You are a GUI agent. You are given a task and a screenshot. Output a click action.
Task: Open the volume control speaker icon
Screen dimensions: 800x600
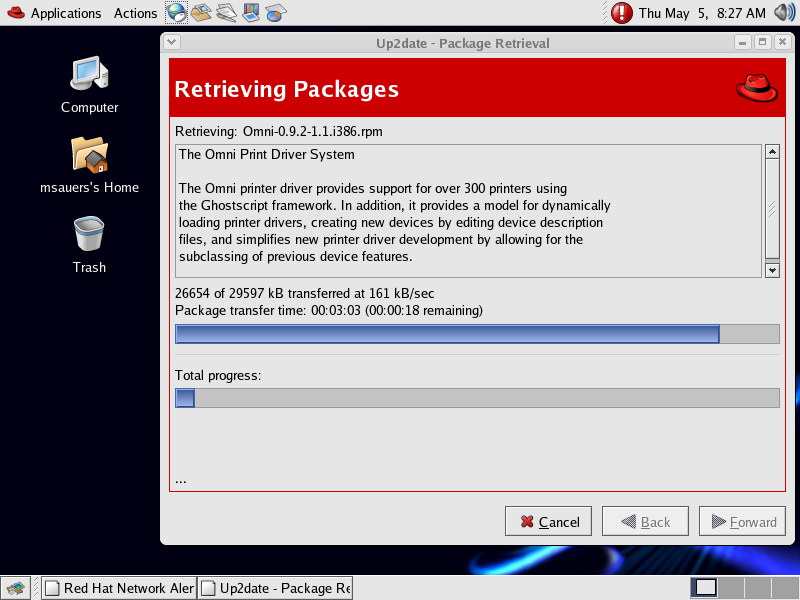tap(785, 13)
